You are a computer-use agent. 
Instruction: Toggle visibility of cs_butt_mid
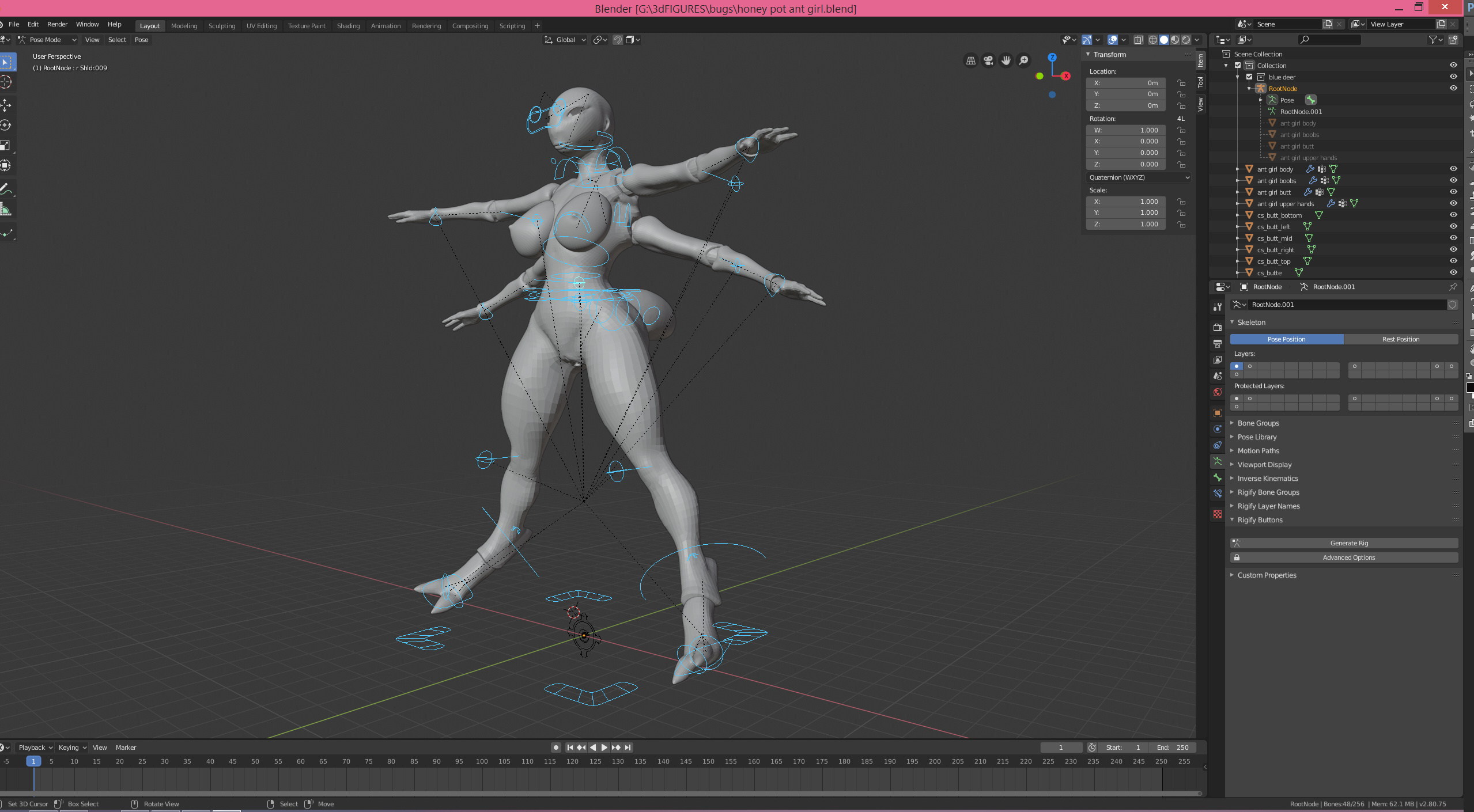1453,238
